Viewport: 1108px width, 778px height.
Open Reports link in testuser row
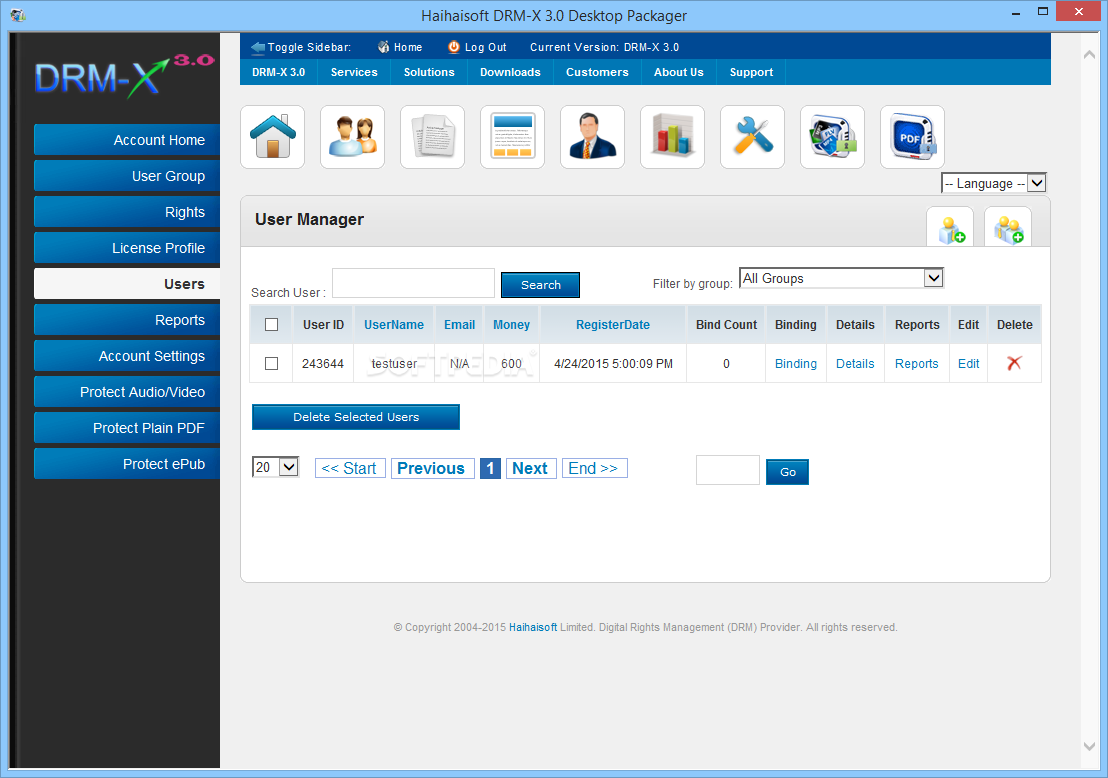click(917, 363)
